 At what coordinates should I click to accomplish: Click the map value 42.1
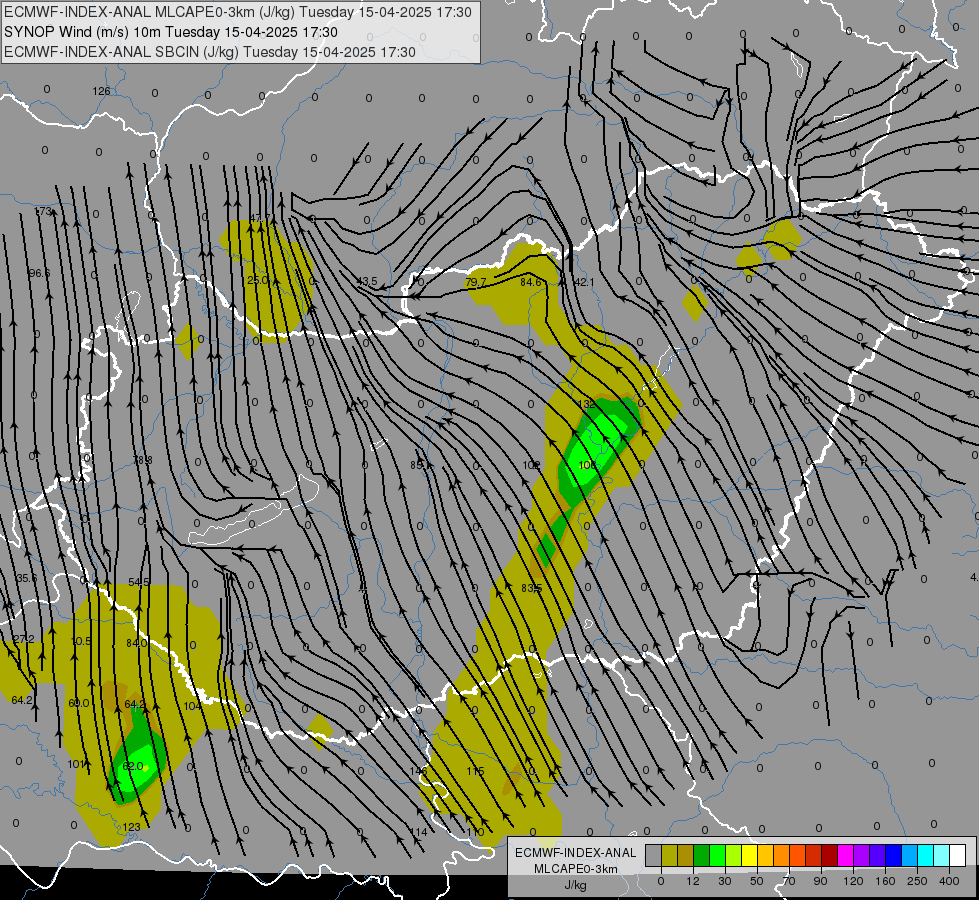584,282
